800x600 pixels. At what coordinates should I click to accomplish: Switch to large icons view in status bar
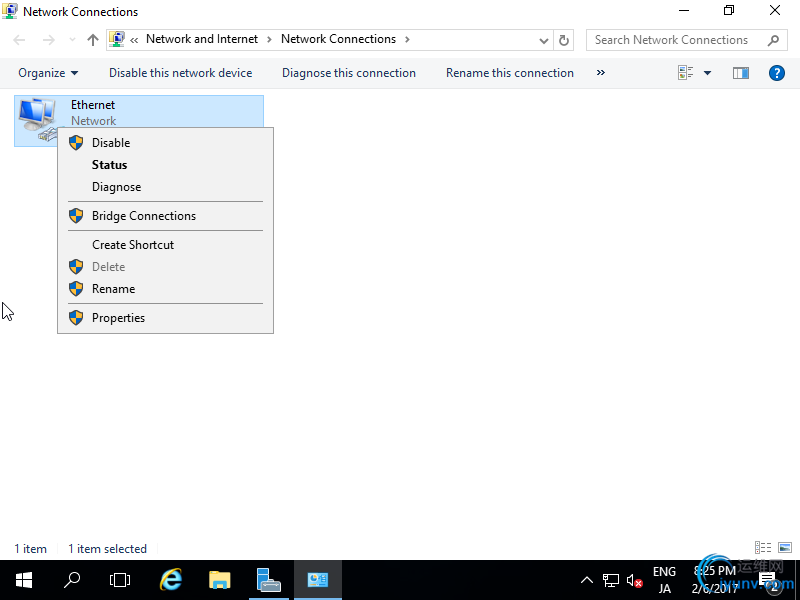tap(785, 547)
